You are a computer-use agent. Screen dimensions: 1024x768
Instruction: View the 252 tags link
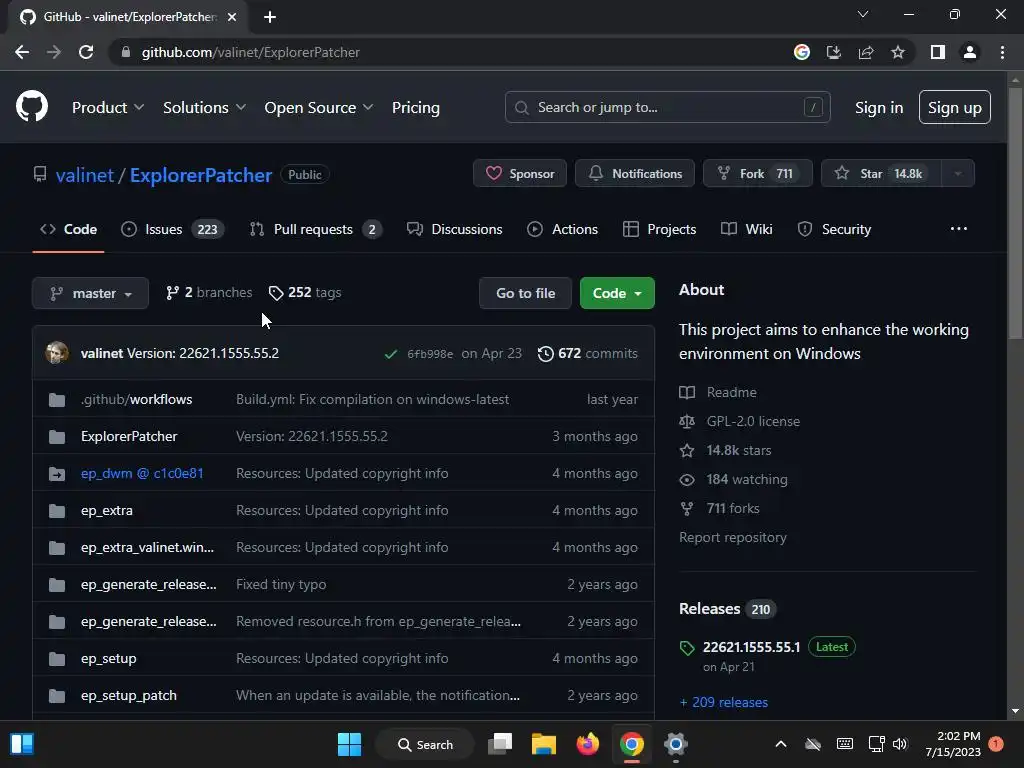point(305,293)
